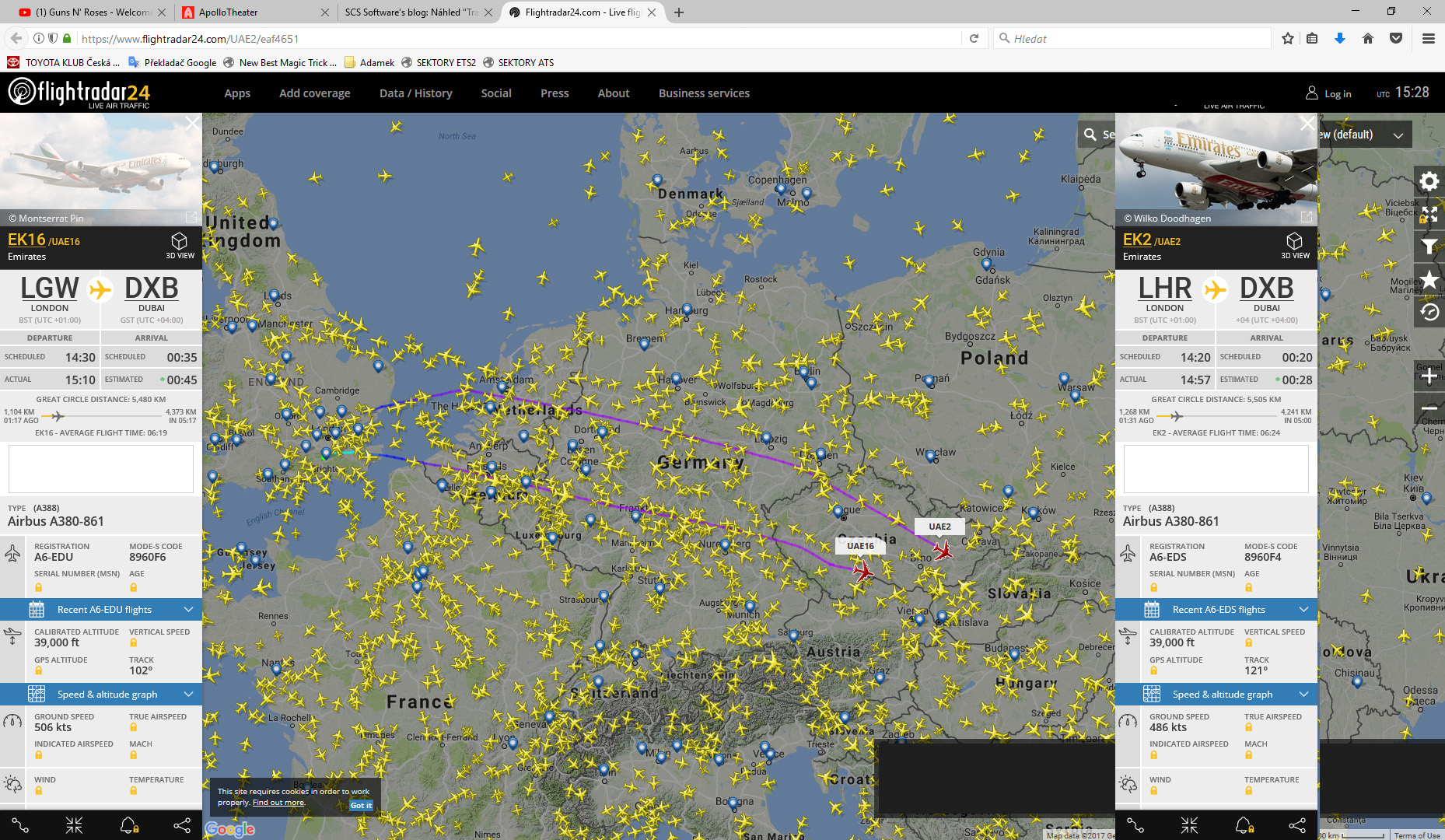Click the EK2 flight progress bar
The image size is (1445, 840).
(1216, 416)
